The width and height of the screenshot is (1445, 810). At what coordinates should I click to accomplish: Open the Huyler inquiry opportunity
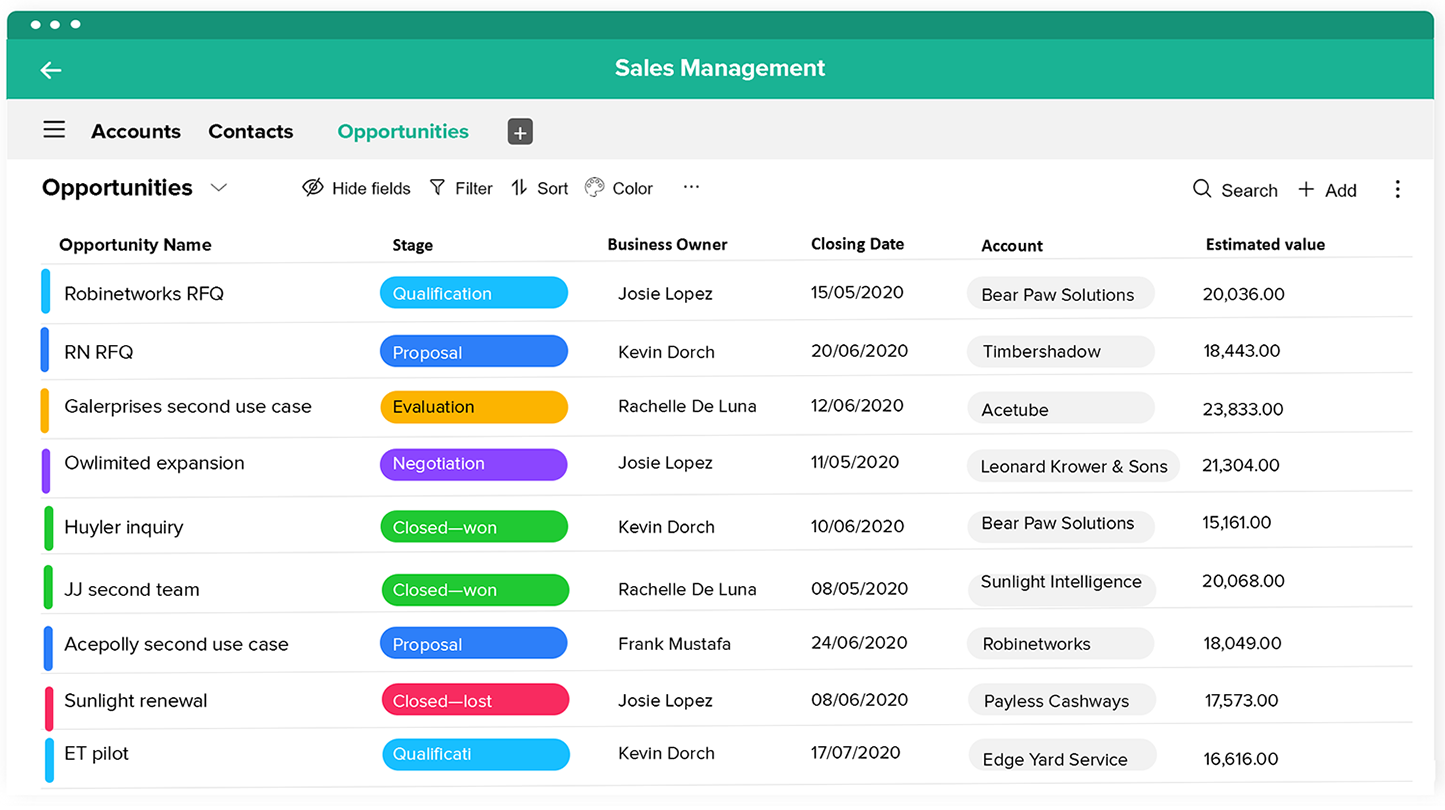[124, 527]
